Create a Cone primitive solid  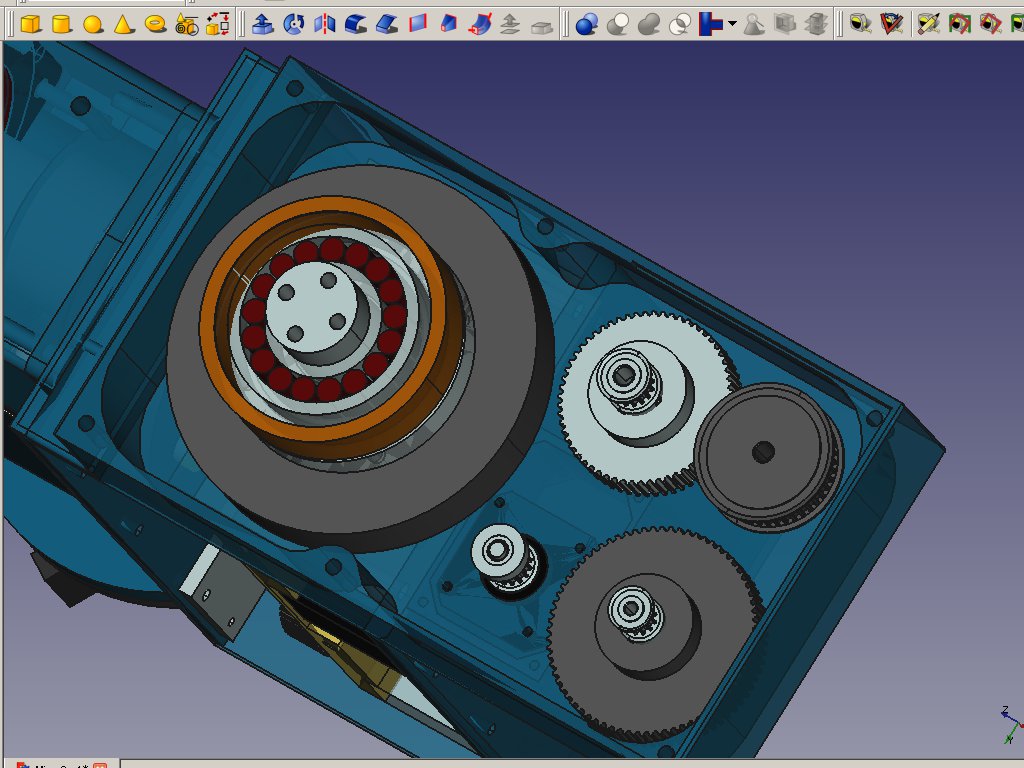click(x=124, y=24)
